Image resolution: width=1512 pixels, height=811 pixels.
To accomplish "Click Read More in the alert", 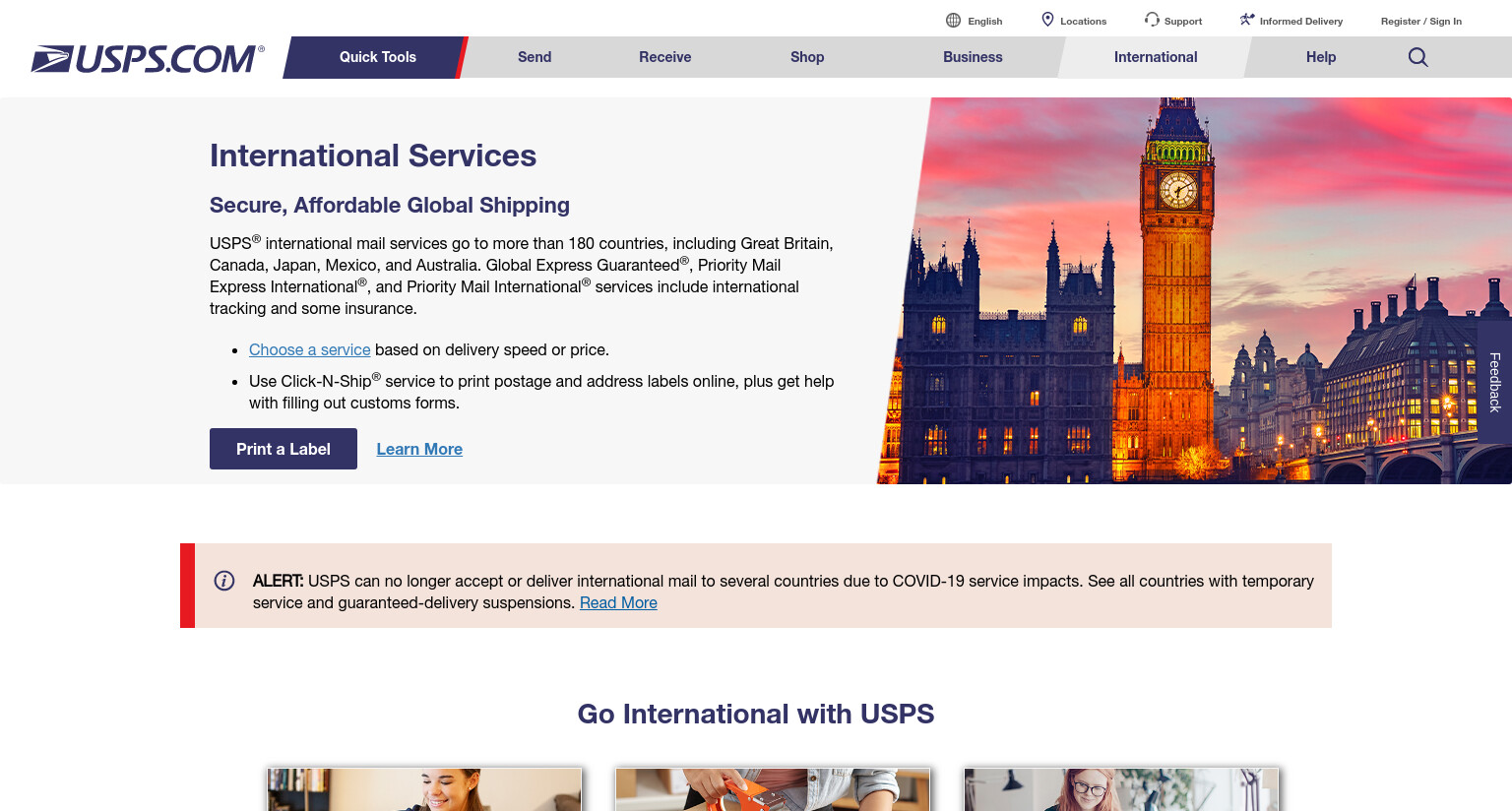I will (x=618, y=602).
